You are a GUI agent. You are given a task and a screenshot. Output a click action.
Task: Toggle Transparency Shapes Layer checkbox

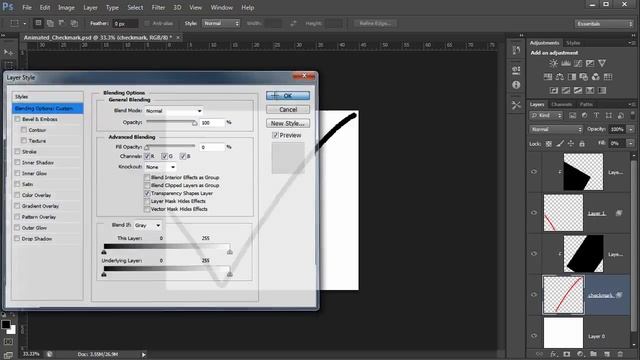pos(147,193)
